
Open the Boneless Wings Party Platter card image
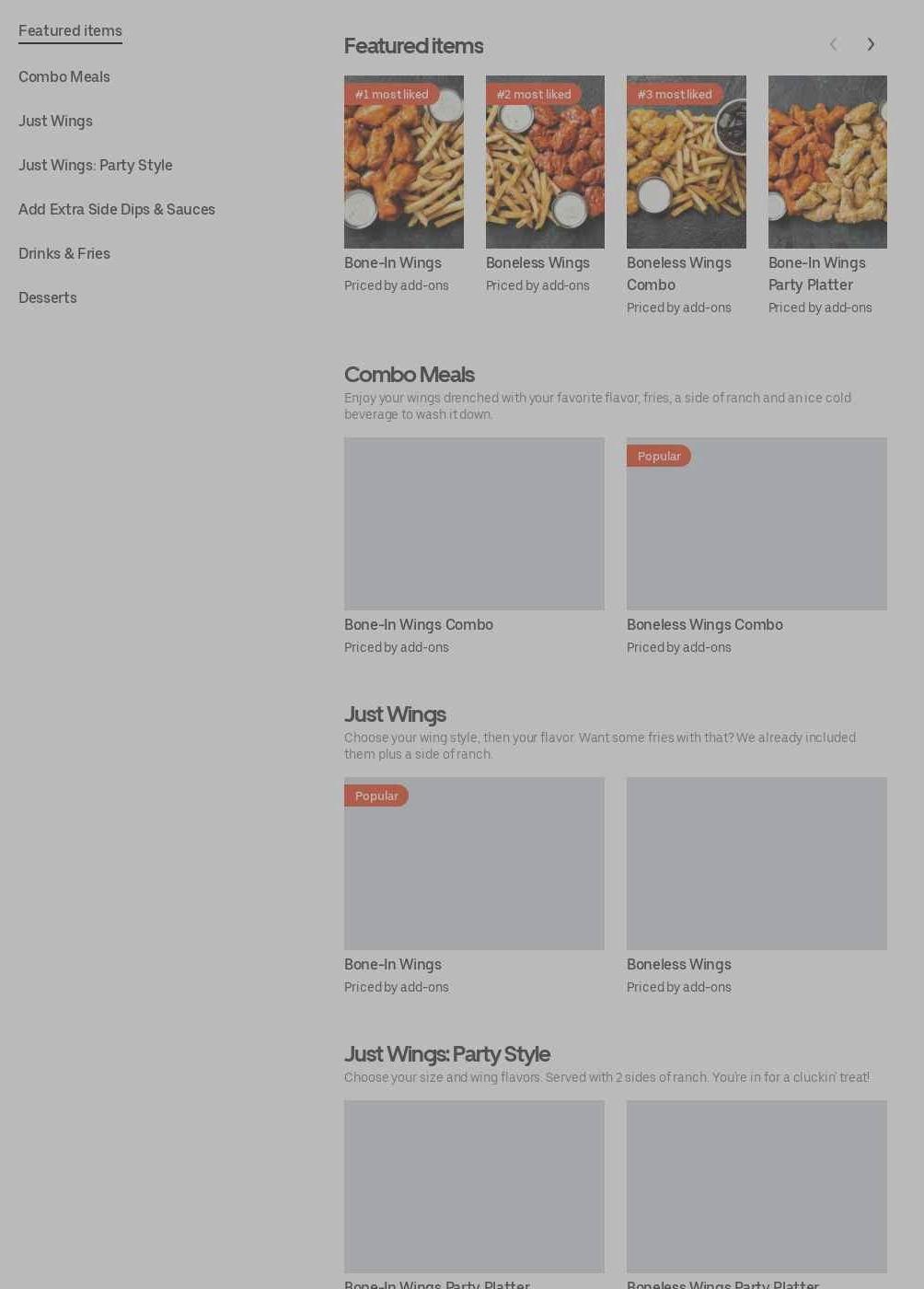pyautogui.click(x=757, y=1187)
